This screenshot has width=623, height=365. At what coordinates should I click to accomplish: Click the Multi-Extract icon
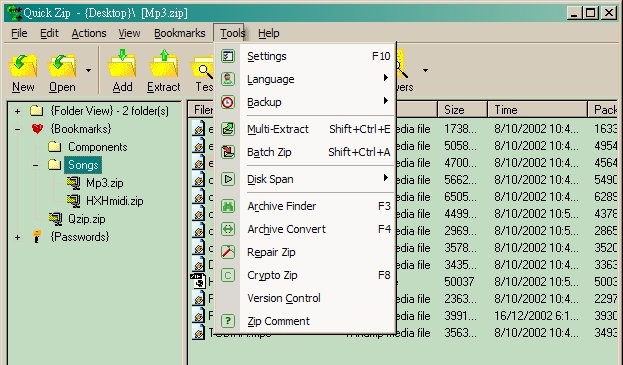pos(228,129)
